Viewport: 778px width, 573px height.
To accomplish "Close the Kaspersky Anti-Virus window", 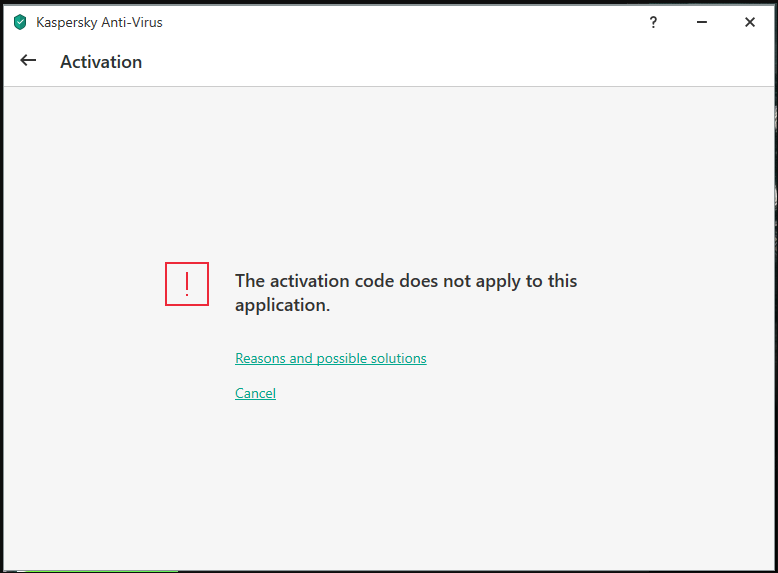I will [x=750, y=22].
